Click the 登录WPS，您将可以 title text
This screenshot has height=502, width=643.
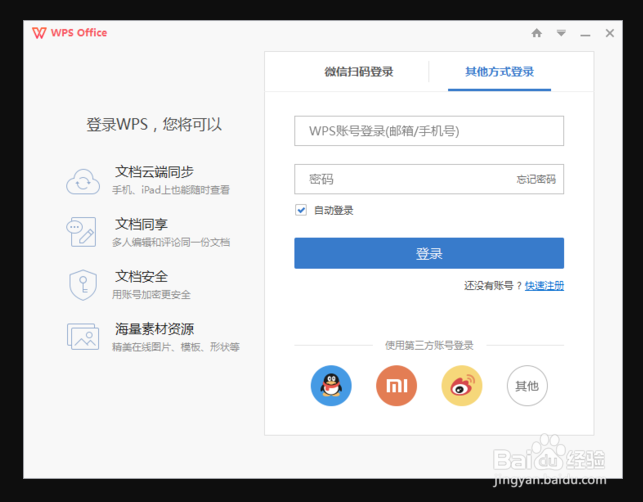[154, 124]
